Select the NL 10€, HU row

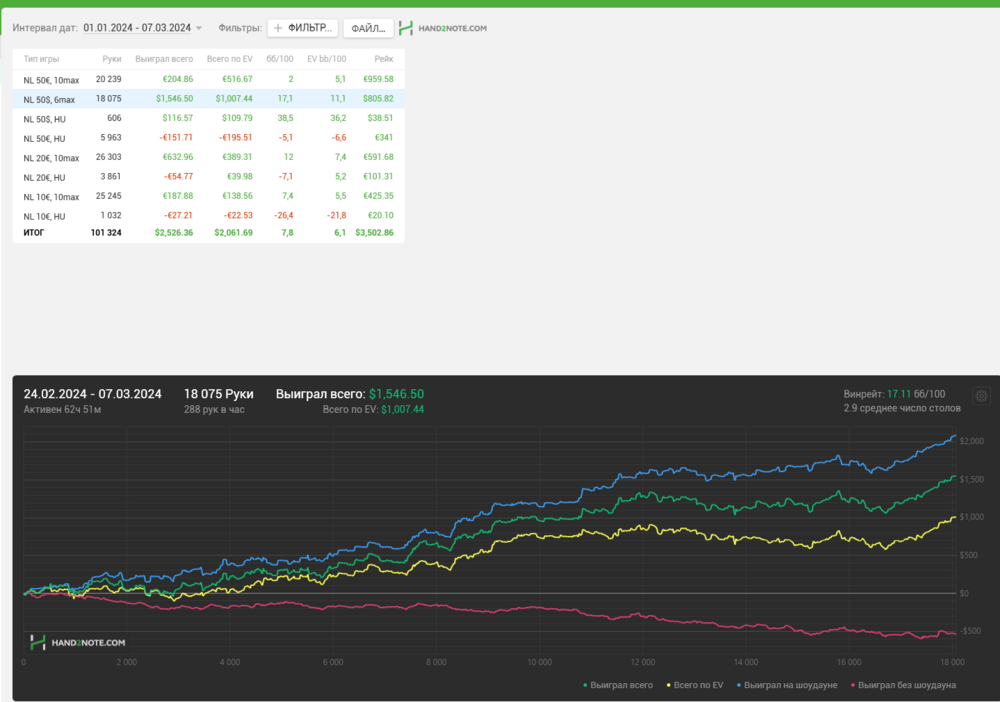coord(209,216)
